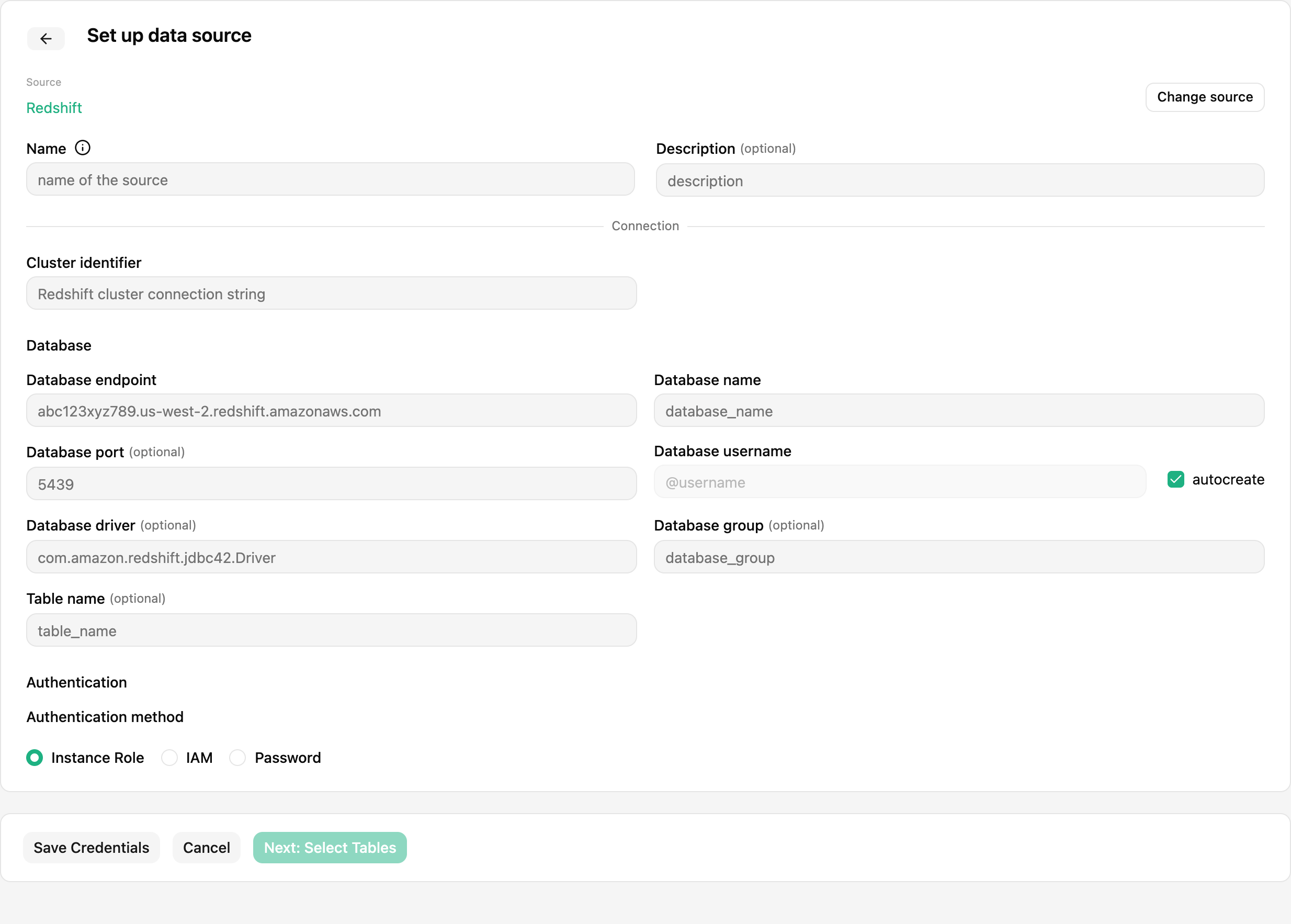Select Instance Role authentication method
The image size is (1291, 924).
[x=35, y=757]
